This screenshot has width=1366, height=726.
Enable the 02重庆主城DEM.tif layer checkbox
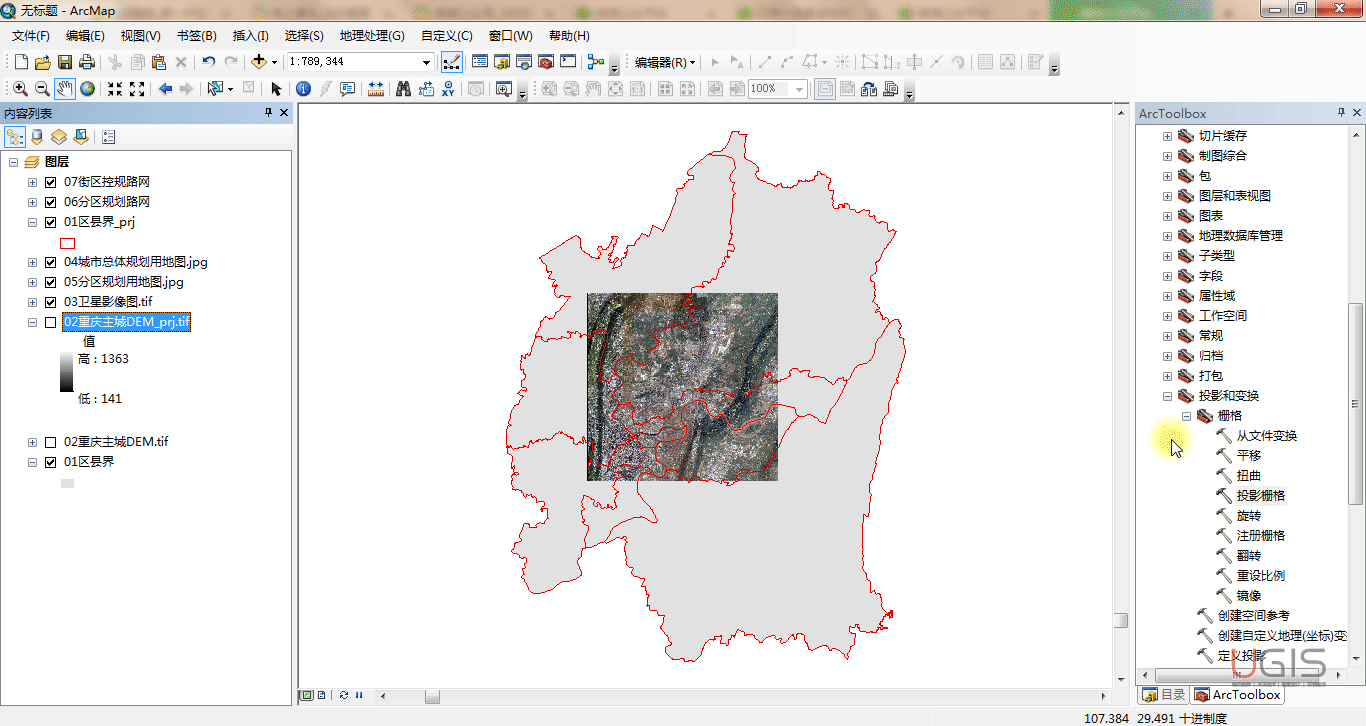51,442
